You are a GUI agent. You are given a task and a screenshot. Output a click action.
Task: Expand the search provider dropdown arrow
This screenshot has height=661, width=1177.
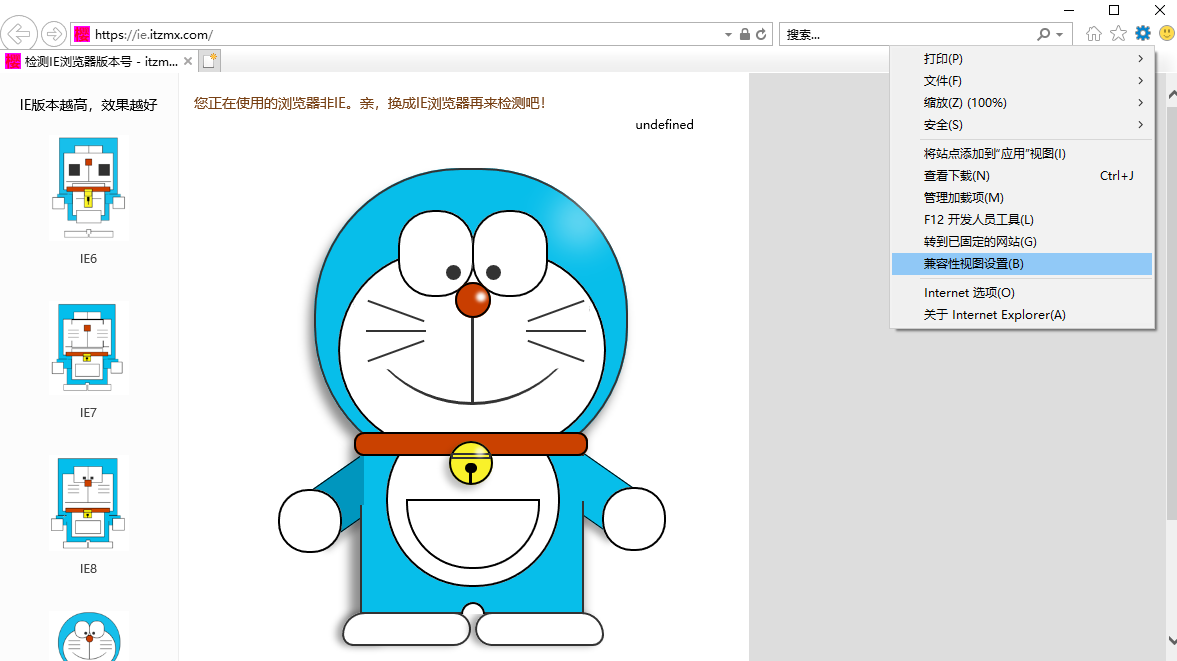1059,35
